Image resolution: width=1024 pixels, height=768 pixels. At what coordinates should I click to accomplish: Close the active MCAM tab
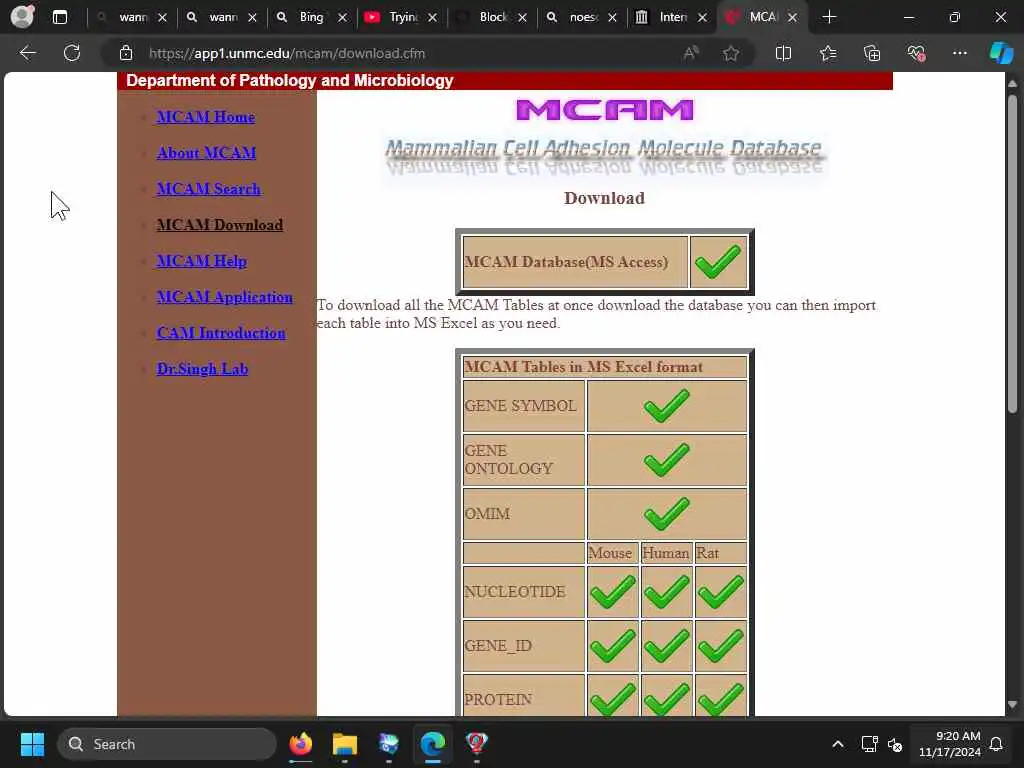click(x=792, y=18)
